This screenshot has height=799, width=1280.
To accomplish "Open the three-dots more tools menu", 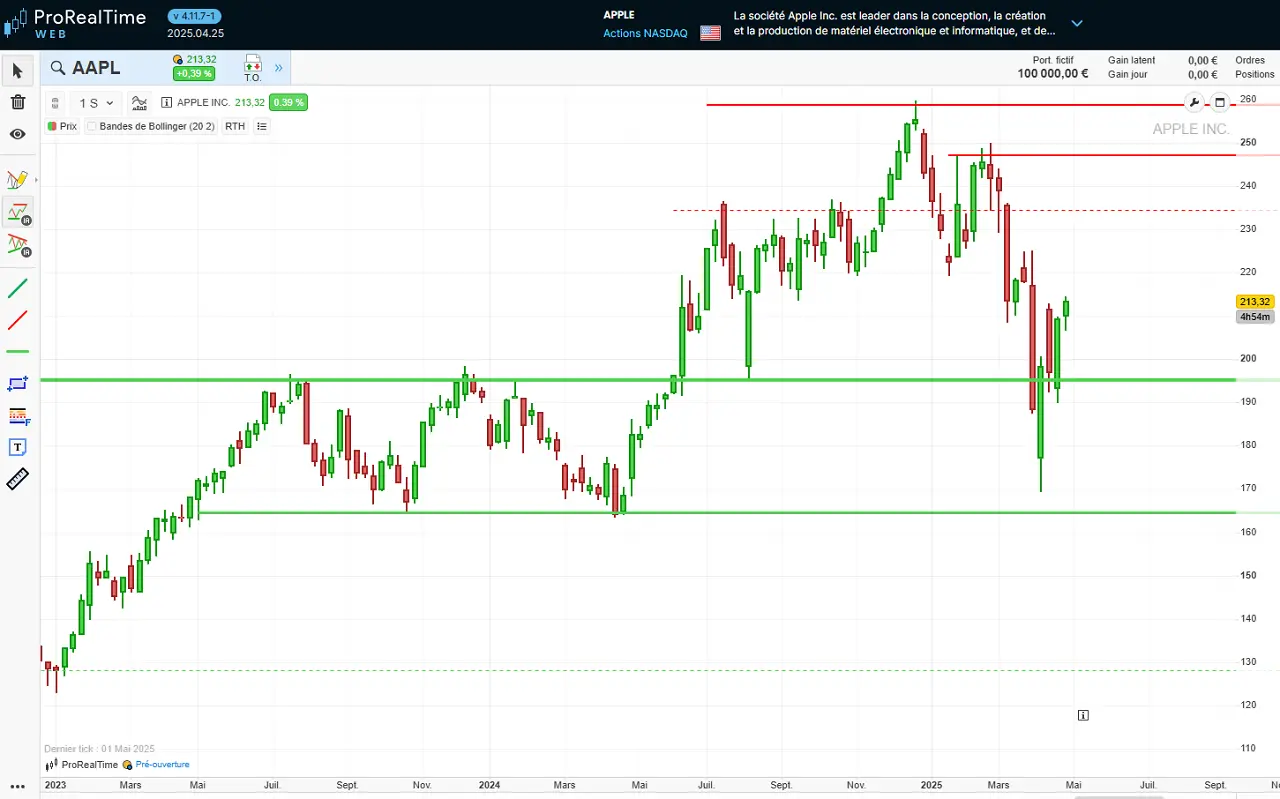I will coord(17,788).
